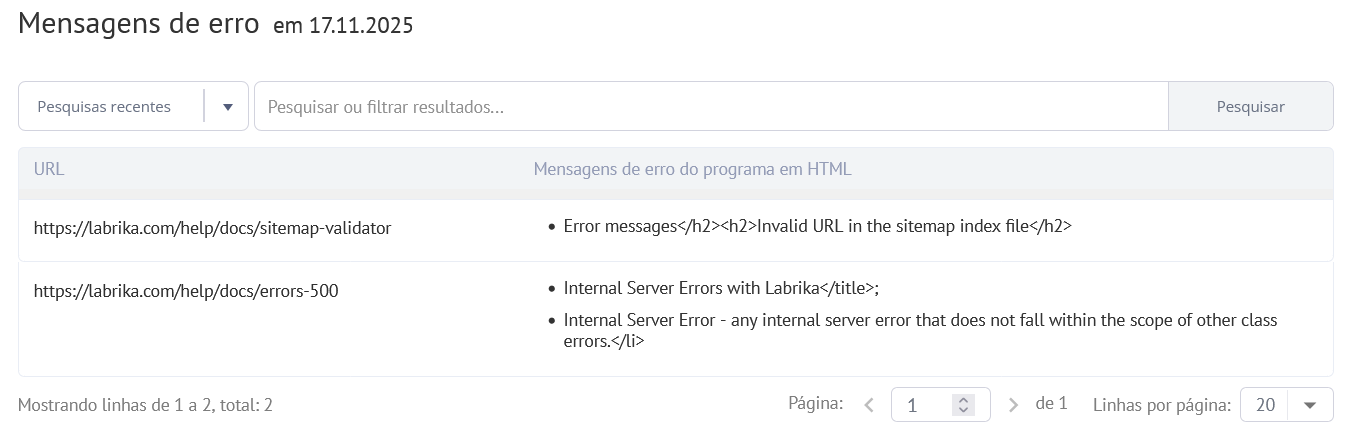
Task: Sort by the URL column header
Action: [x=49, y=169]
